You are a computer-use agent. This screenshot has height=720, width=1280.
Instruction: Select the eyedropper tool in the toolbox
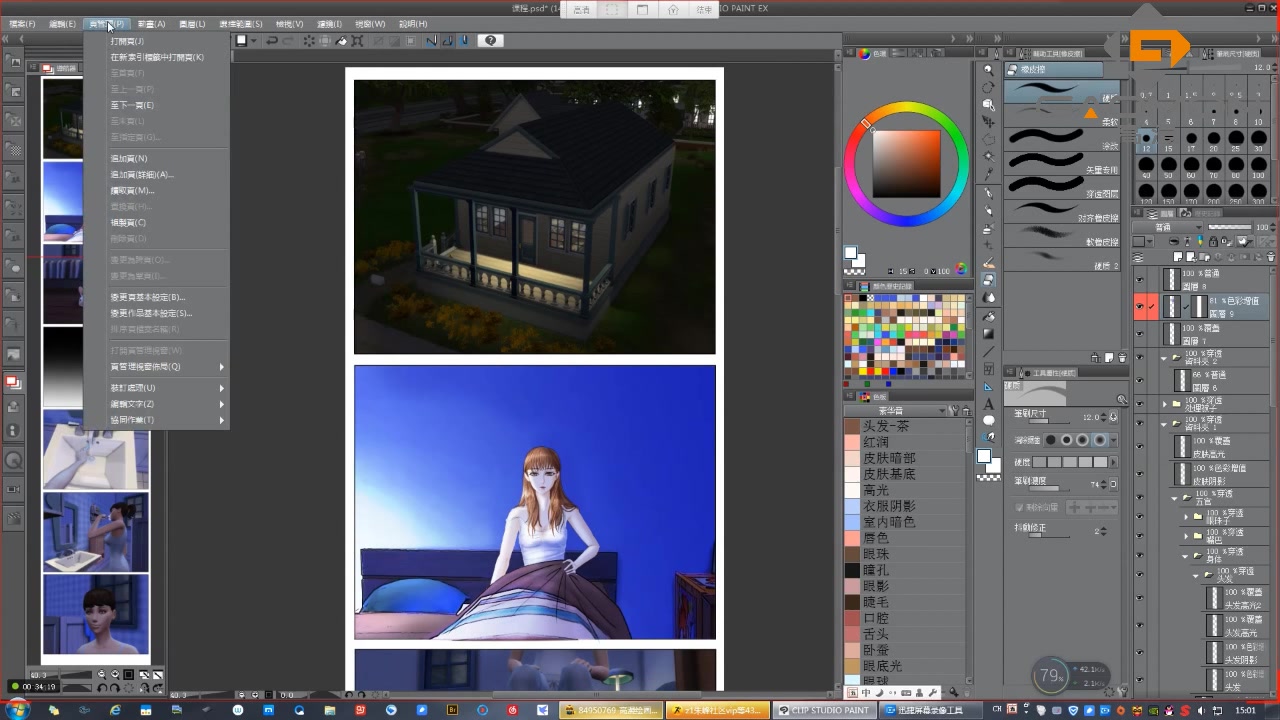(989, 174)
